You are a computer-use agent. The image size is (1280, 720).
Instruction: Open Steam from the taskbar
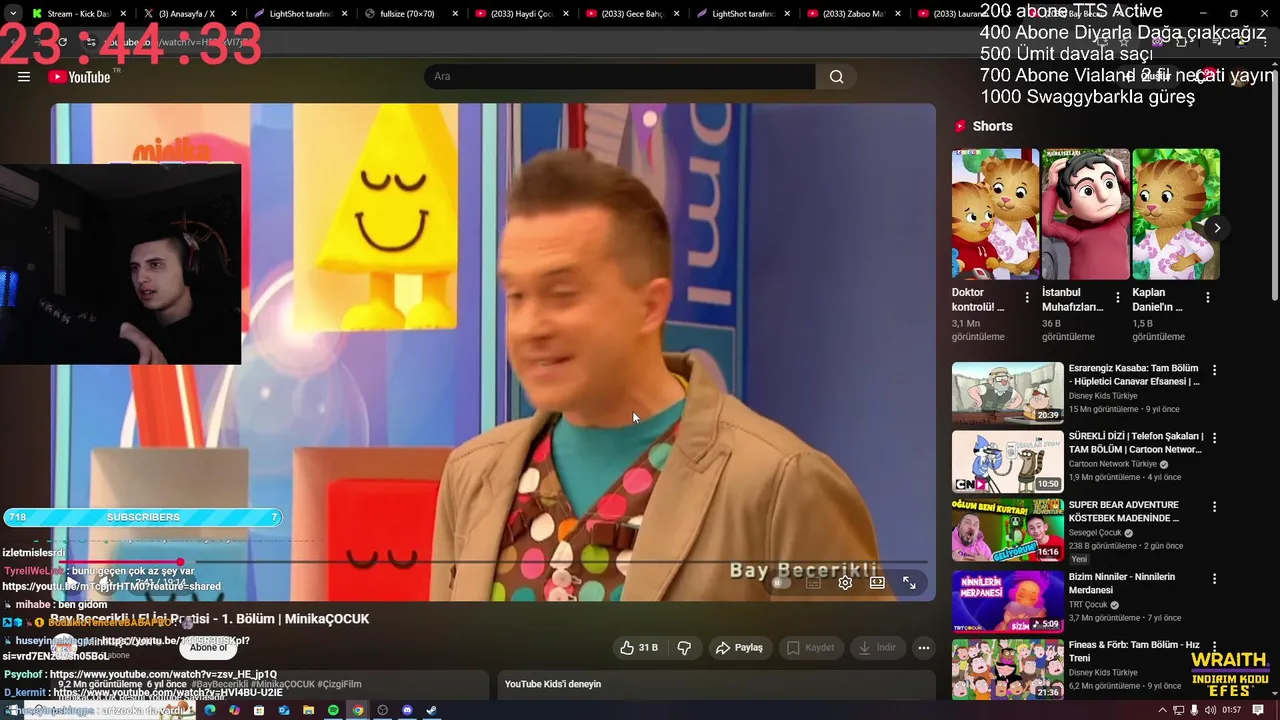431,710
